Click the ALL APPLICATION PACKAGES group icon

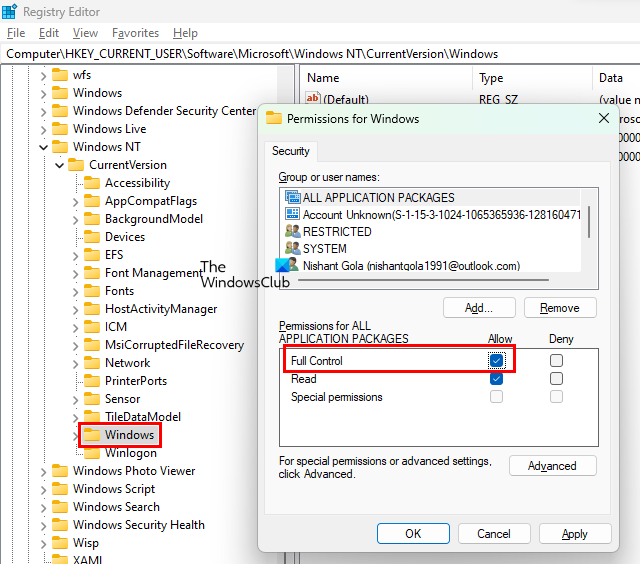[x=292, y=197]
